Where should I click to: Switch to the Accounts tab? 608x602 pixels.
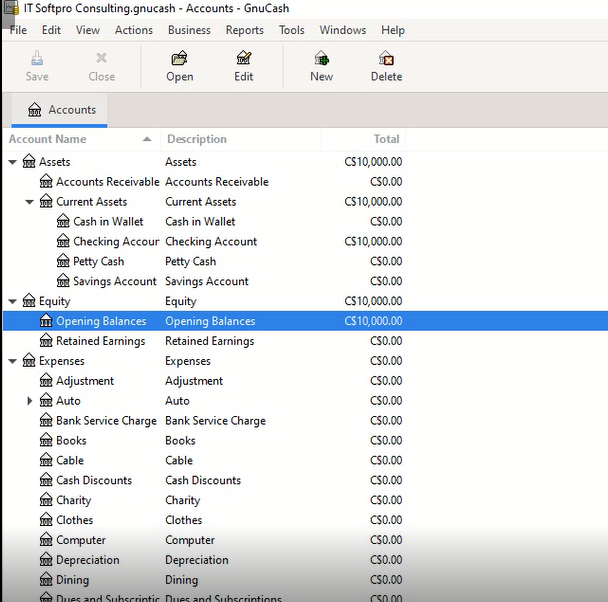(62, 110)
